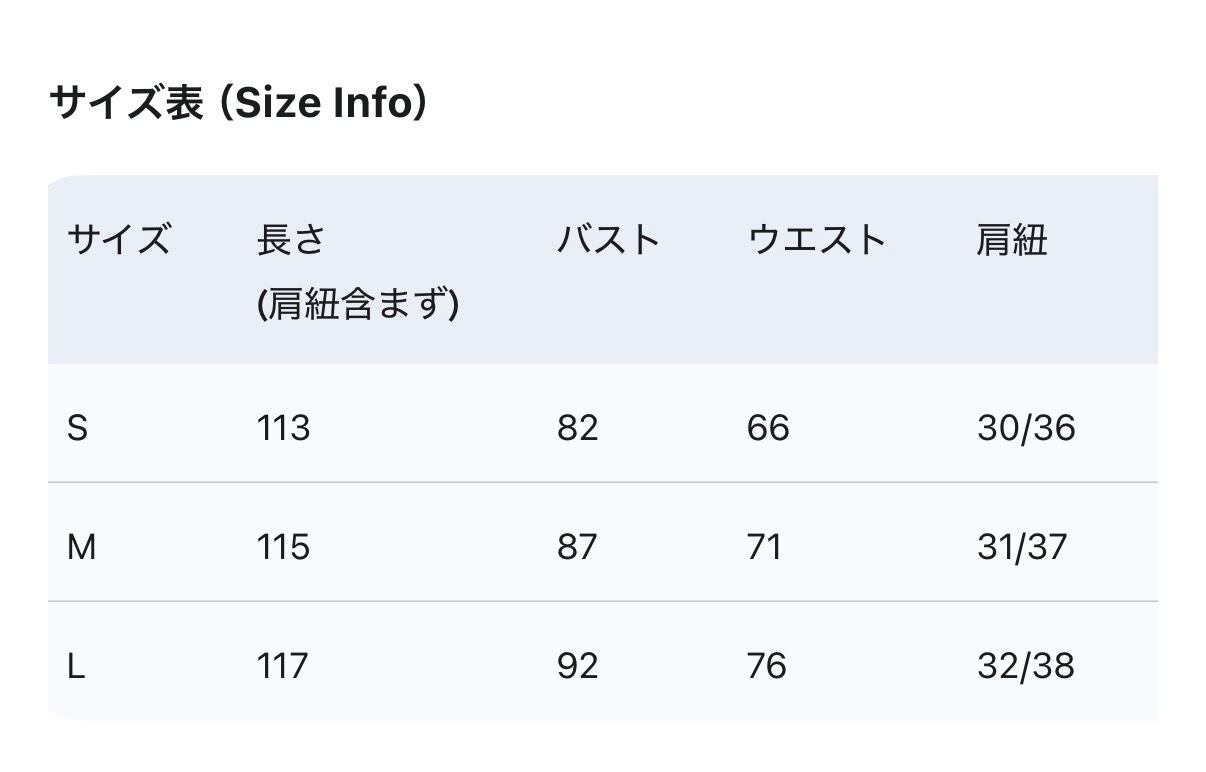Select the strap value 30/36 cell
The height and width of the screenshot is (772, 1206).
[x=1026, y=428]
